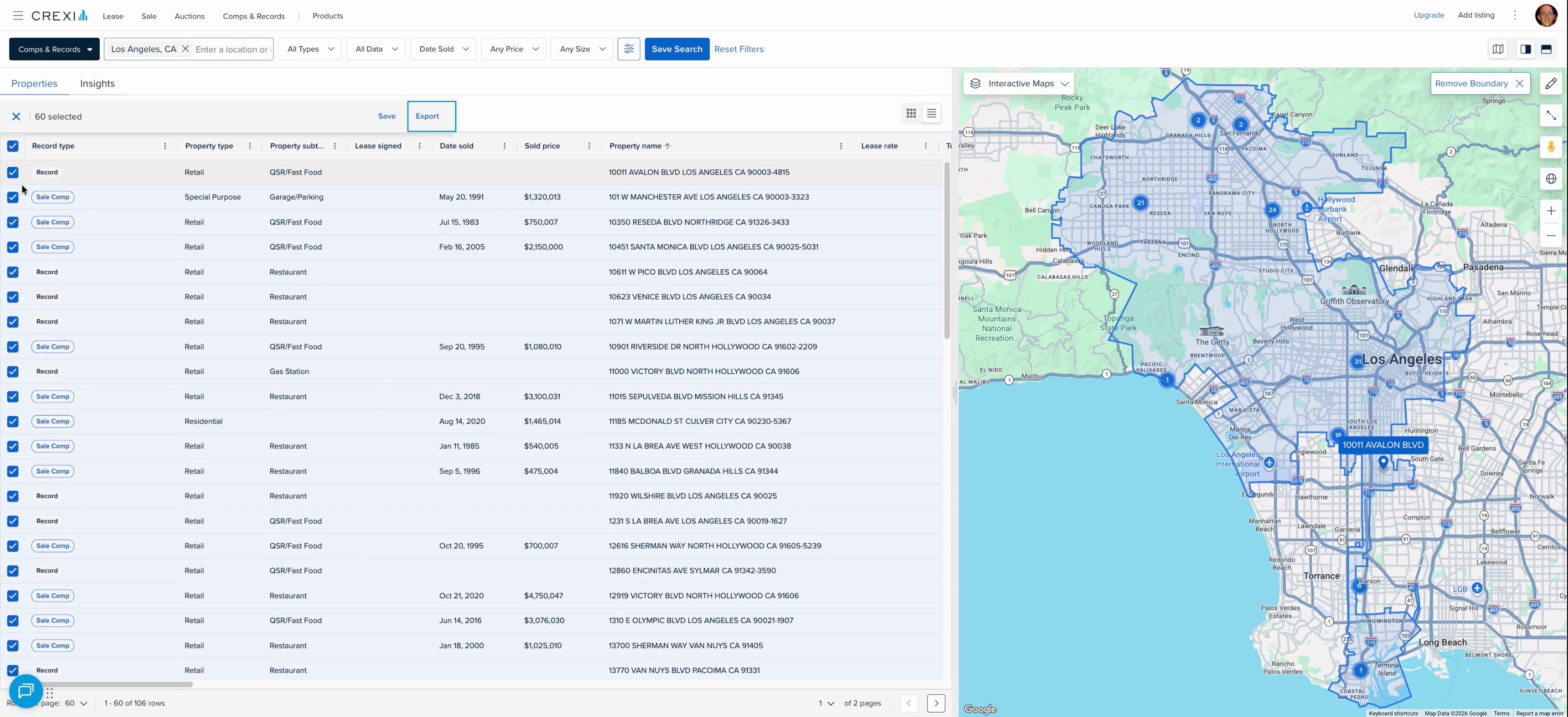Screen dimensions: 1568x717
Task: Switch to map-only layout icon
Action: (1497, 49)
